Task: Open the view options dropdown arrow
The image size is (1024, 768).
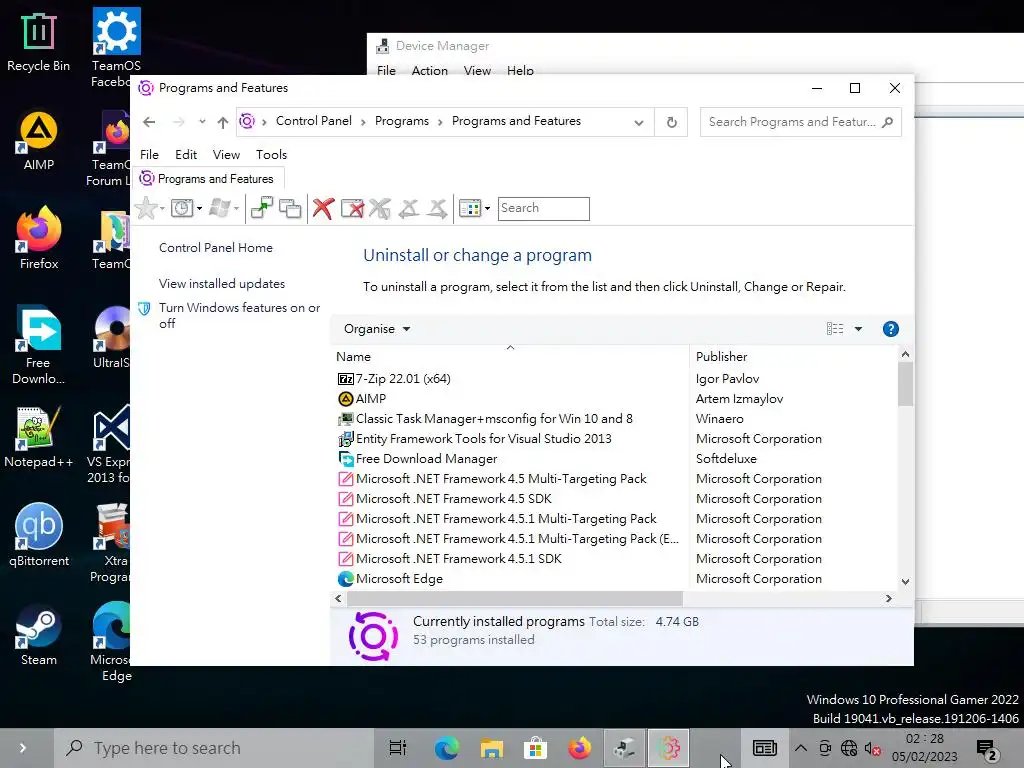Action: (858, 329)
